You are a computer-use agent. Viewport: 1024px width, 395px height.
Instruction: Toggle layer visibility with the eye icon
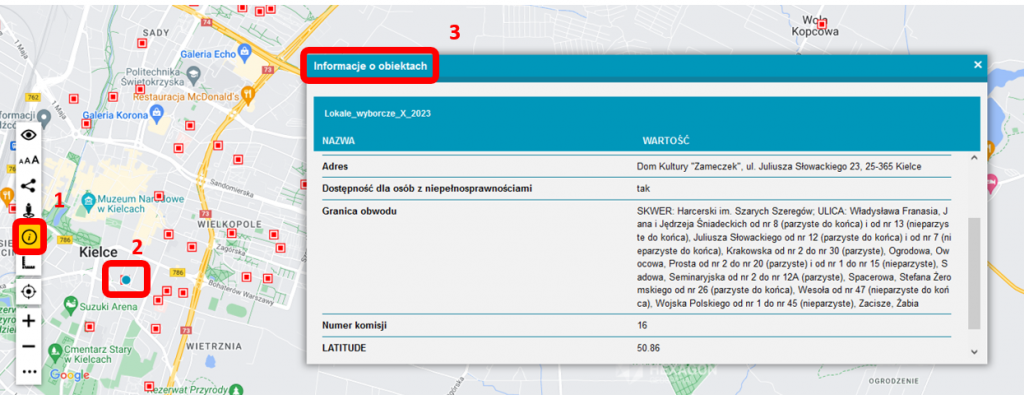pyautogui.click(x=28, y=135)
